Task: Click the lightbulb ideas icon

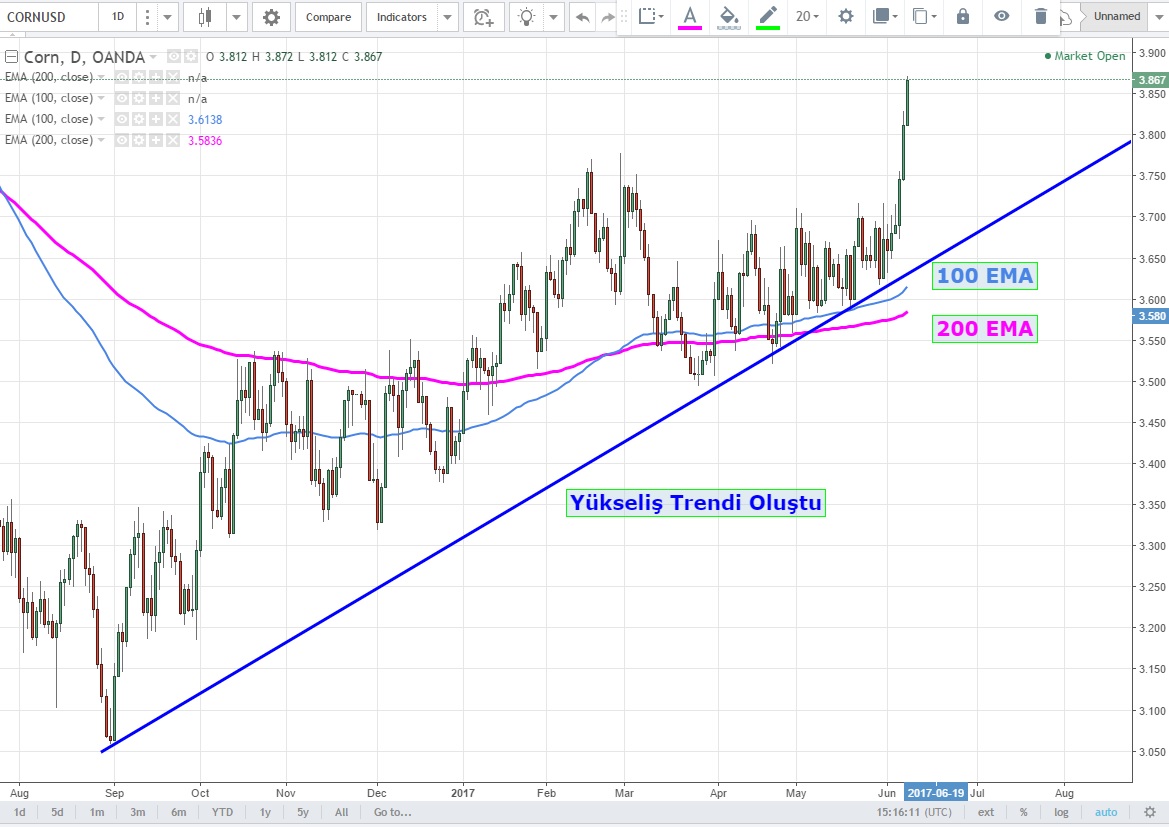Action: pyautogui.click(x=526, y=17)
